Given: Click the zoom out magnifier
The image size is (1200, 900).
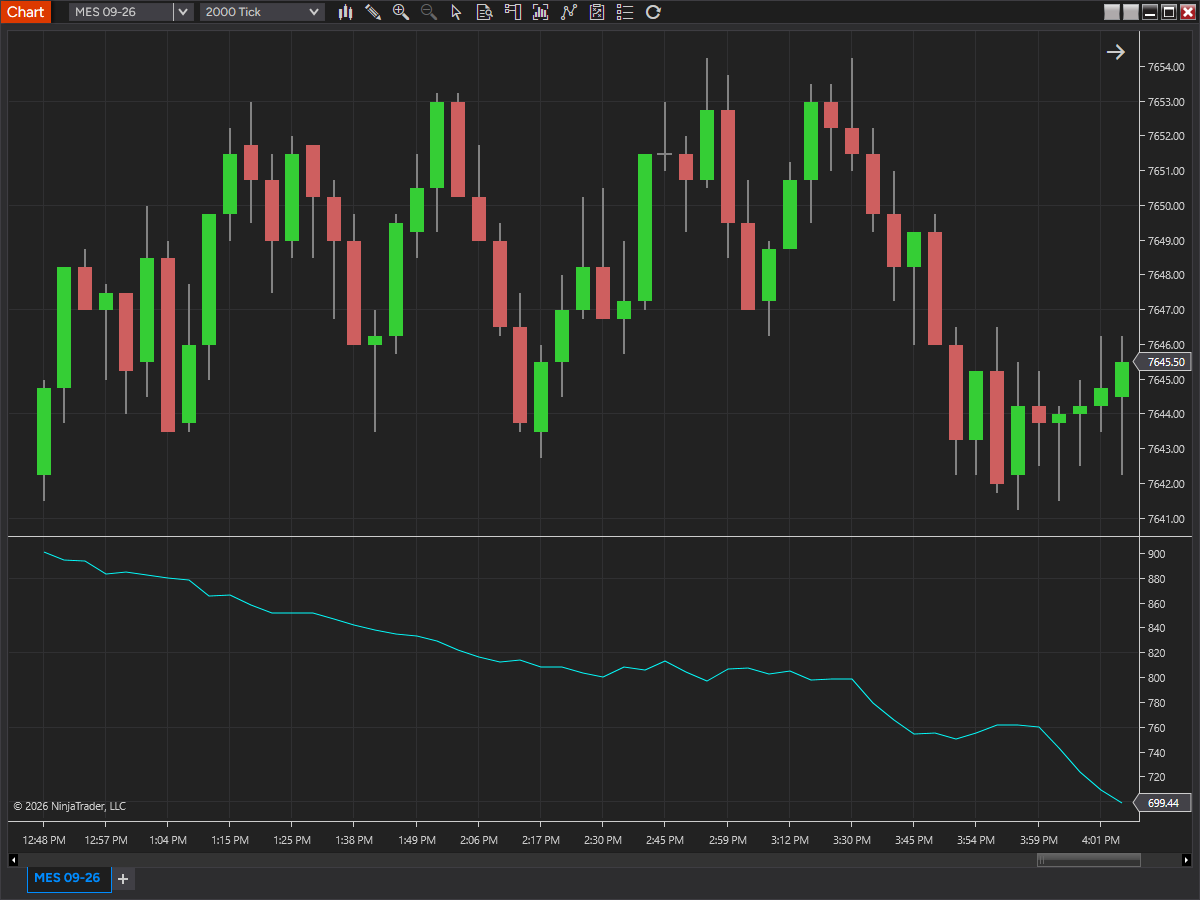Looking at the screenshot, I should click(429, 12).
